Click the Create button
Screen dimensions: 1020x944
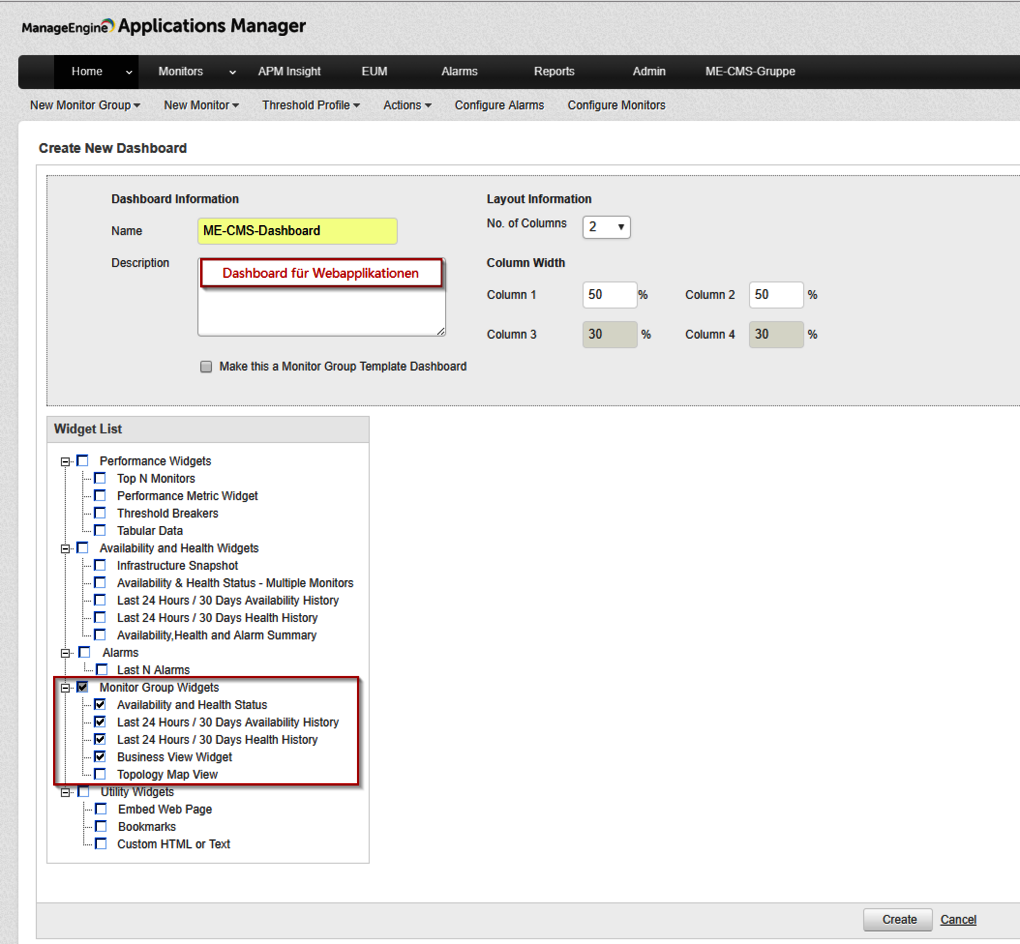tap(898, 920)
